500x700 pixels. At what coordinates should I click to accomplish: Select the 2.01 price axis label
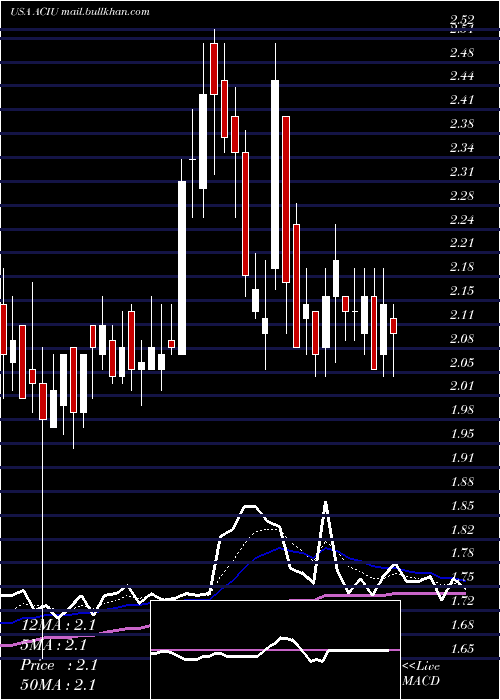point(461,385)
